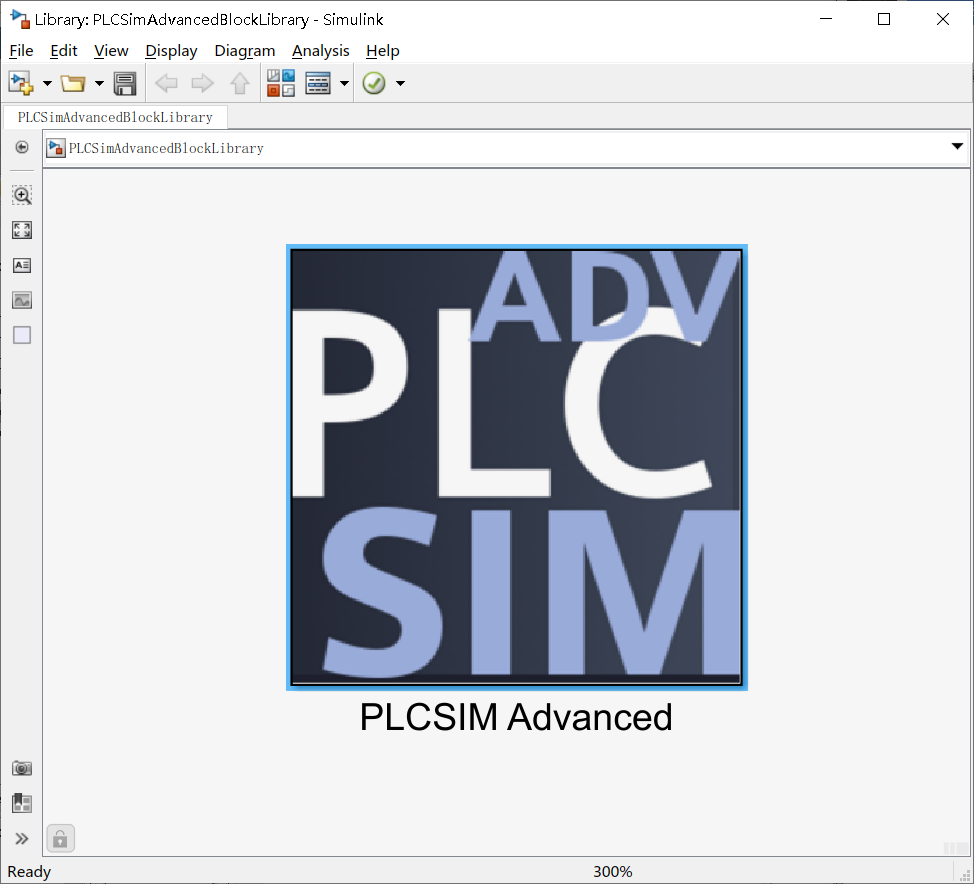This screenshot has width=974, height=884.
Task: Click the Viewmarks icon in the palette
Action: point(22,803)
